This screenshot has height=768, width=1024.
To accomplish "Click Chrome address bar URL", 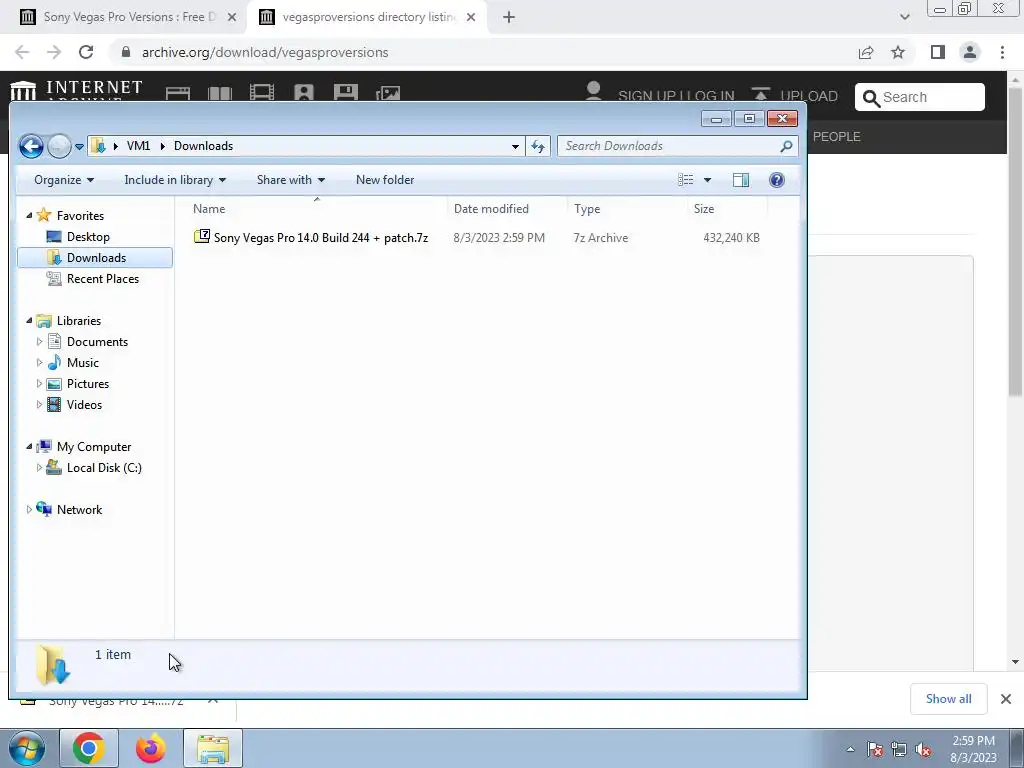I will point(265,52).
